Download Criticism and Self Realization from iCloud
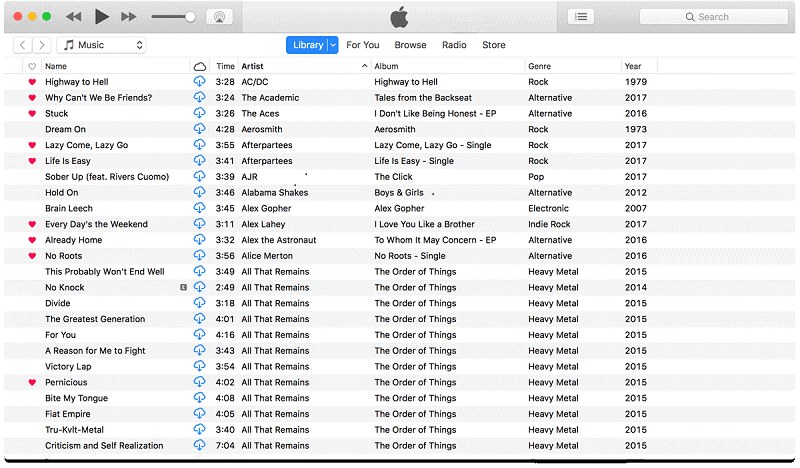 [x=199, y=445]
